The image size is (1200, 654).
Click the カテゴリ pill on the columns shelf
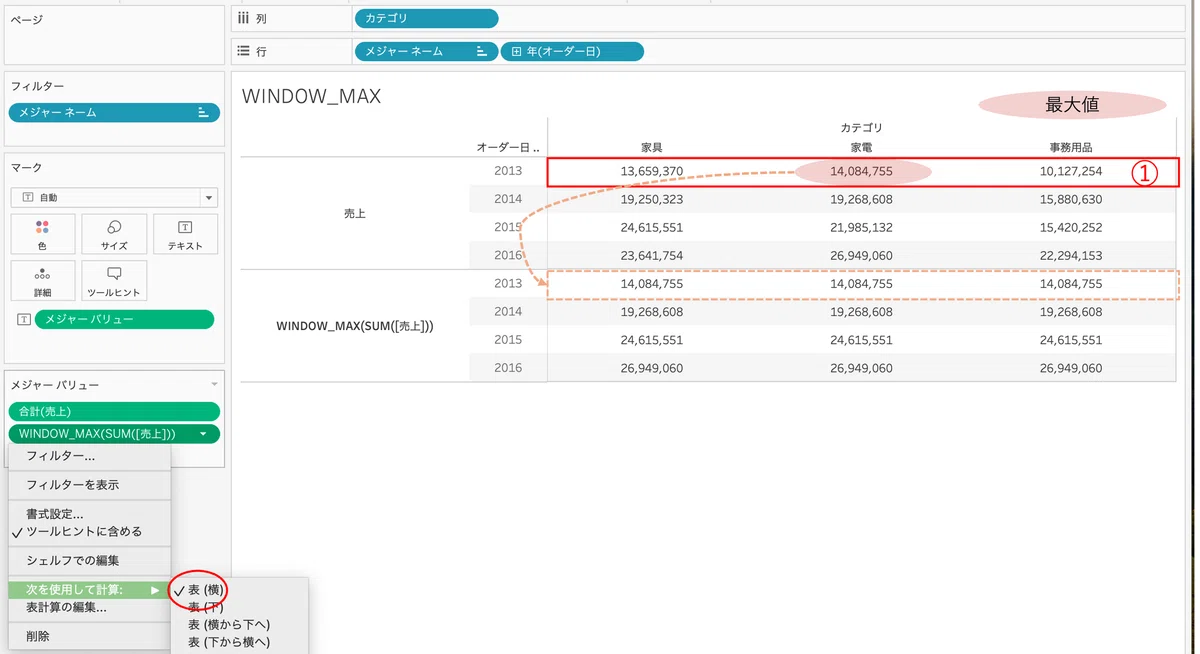pos(426,18)
